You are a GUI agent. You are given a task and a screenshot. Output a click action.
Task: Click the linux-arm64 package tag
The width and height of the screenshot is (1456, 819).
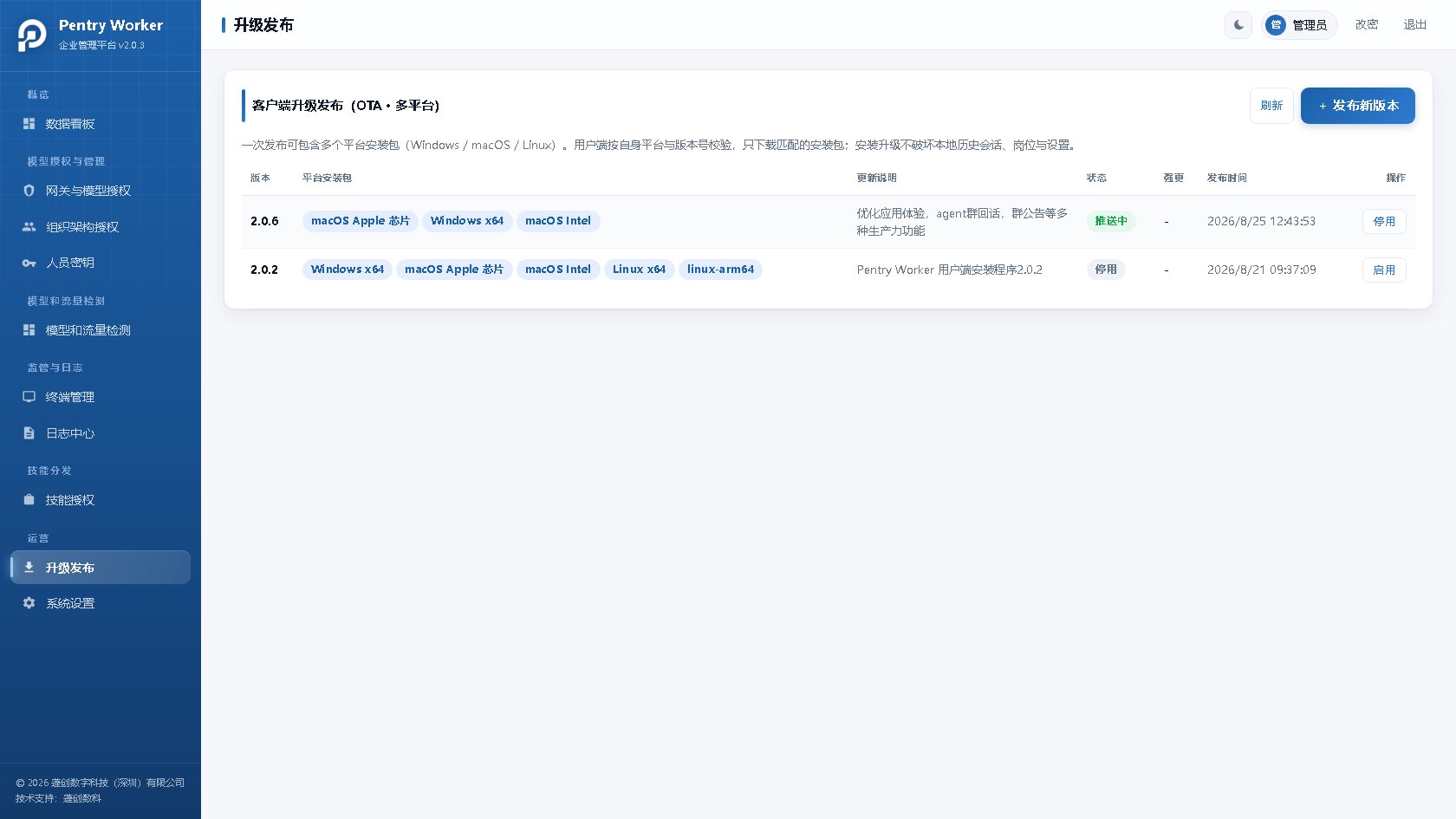pos(720,270)
